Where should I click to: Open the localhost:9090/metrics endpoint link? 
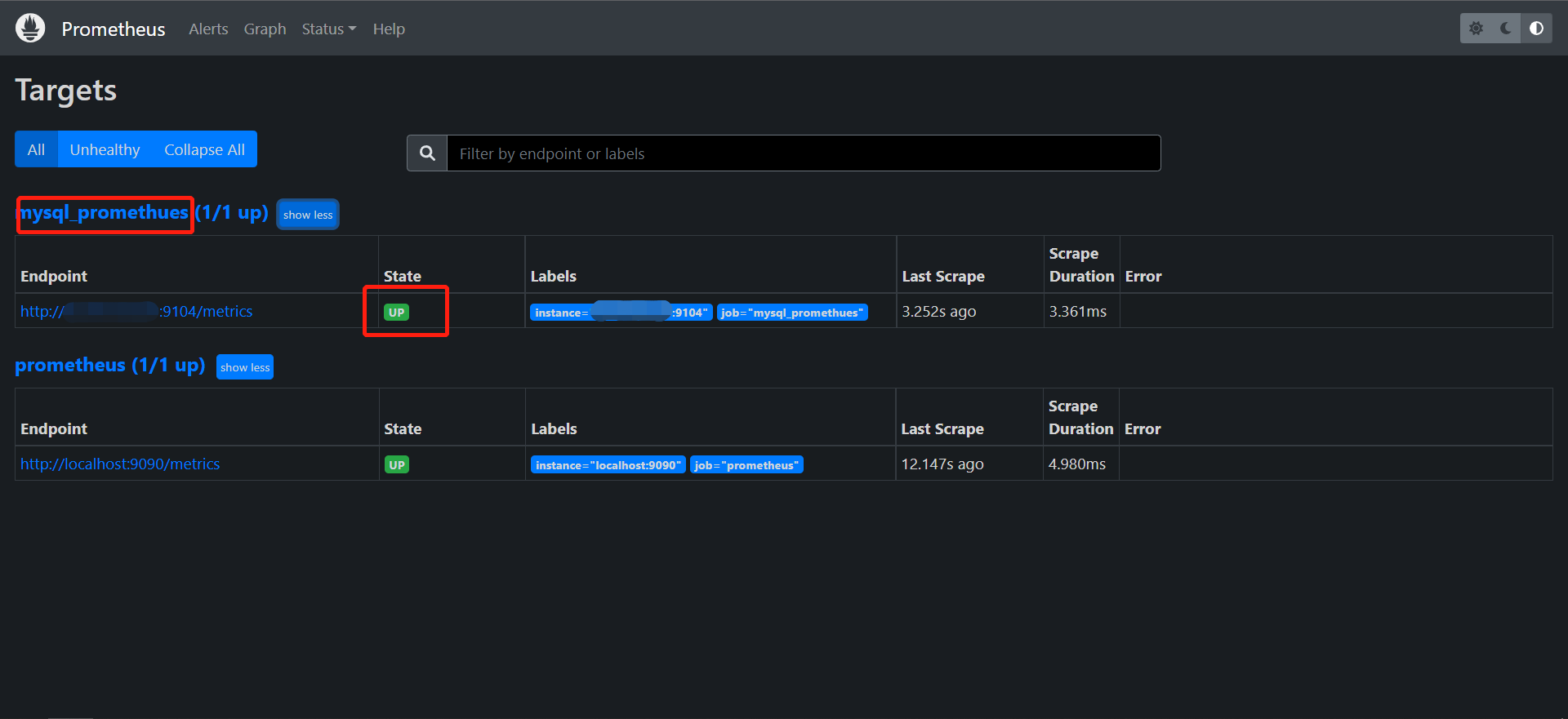pyautogui.click(x=120, y=464)
